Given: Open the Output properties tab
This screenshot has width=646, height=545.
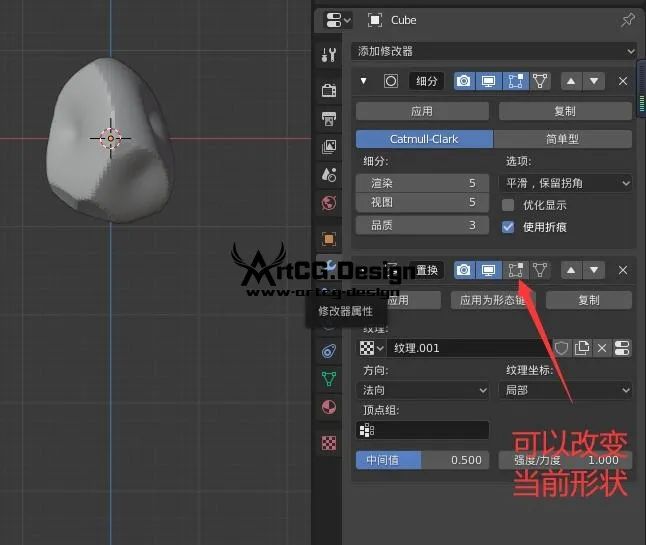Looking at the screenshot, I should point(329,119).
